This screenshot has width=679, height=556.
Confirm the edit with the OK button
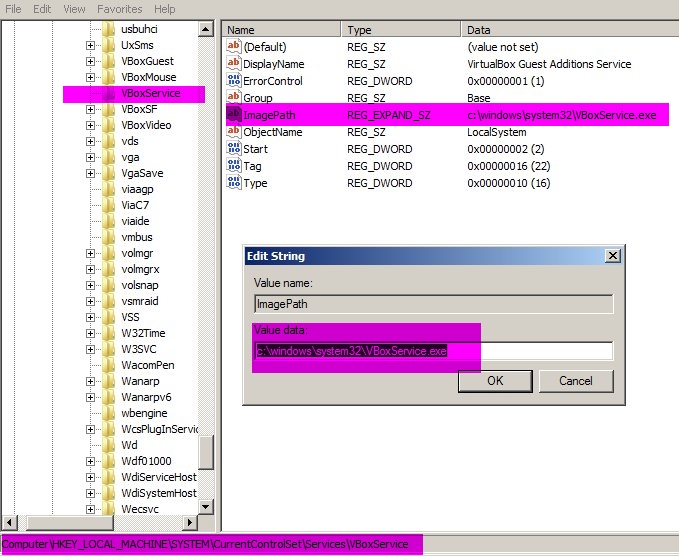495,381
